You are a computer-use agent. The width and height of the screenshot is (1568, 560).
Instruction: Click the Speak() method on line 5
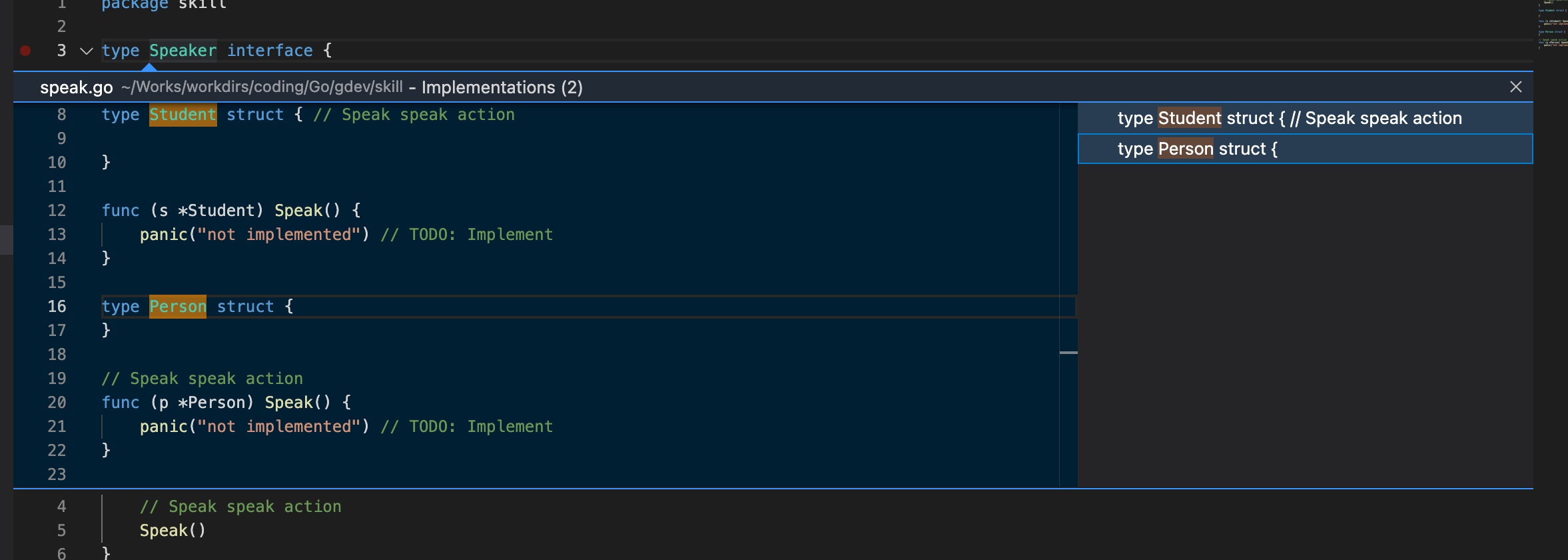[x=173, y=531]
